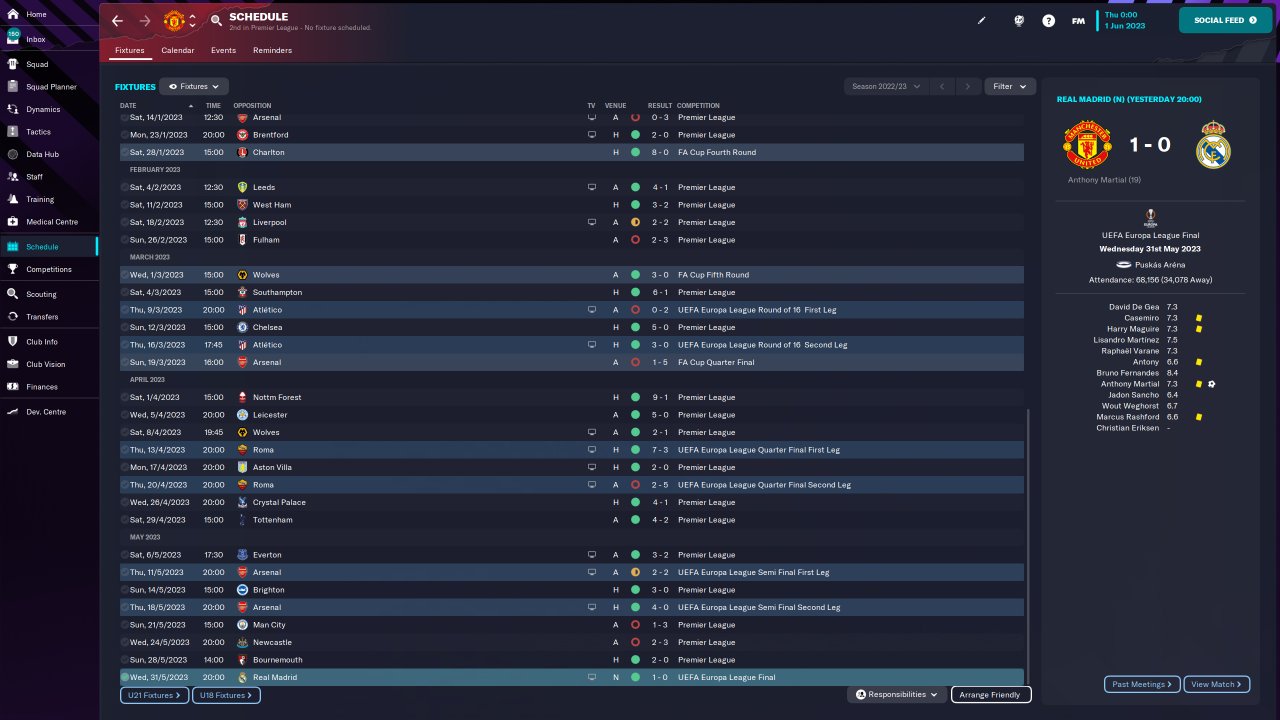Click the Real Madrid crest in the match panel
This screenshot has height=720, width=1280.
tap(1213, 145)
